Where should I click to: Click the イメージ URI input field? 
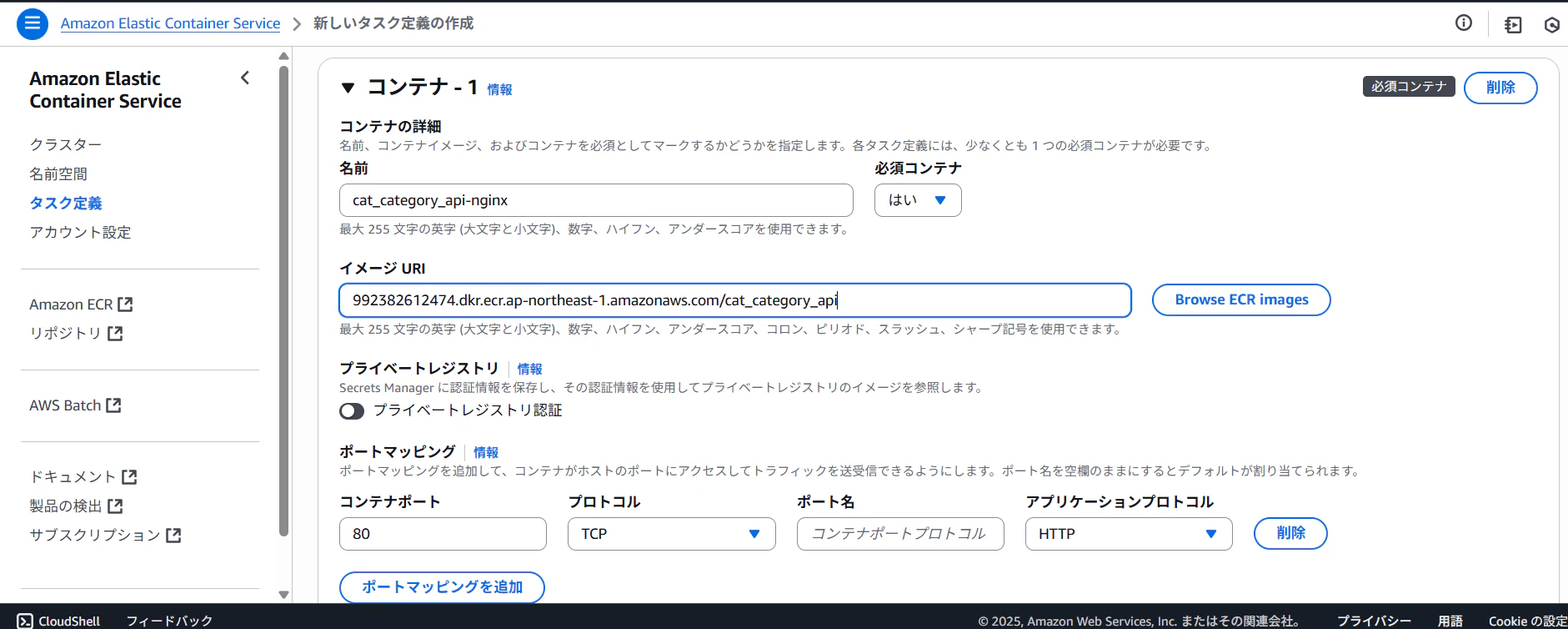point(735,300)
